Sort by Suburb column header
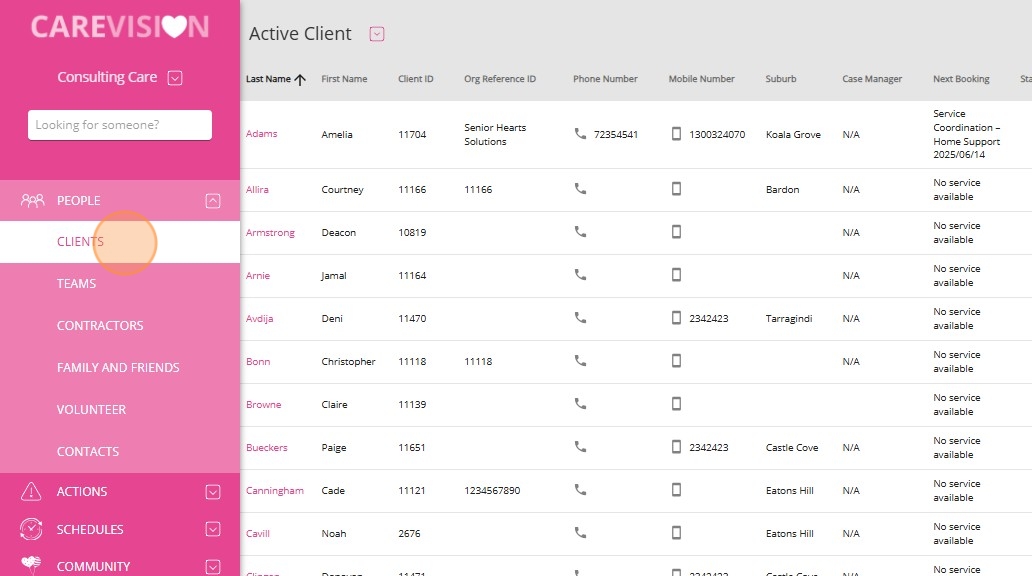The height and width of the screenshot is (576, 1032). click(x=781, y=79)
